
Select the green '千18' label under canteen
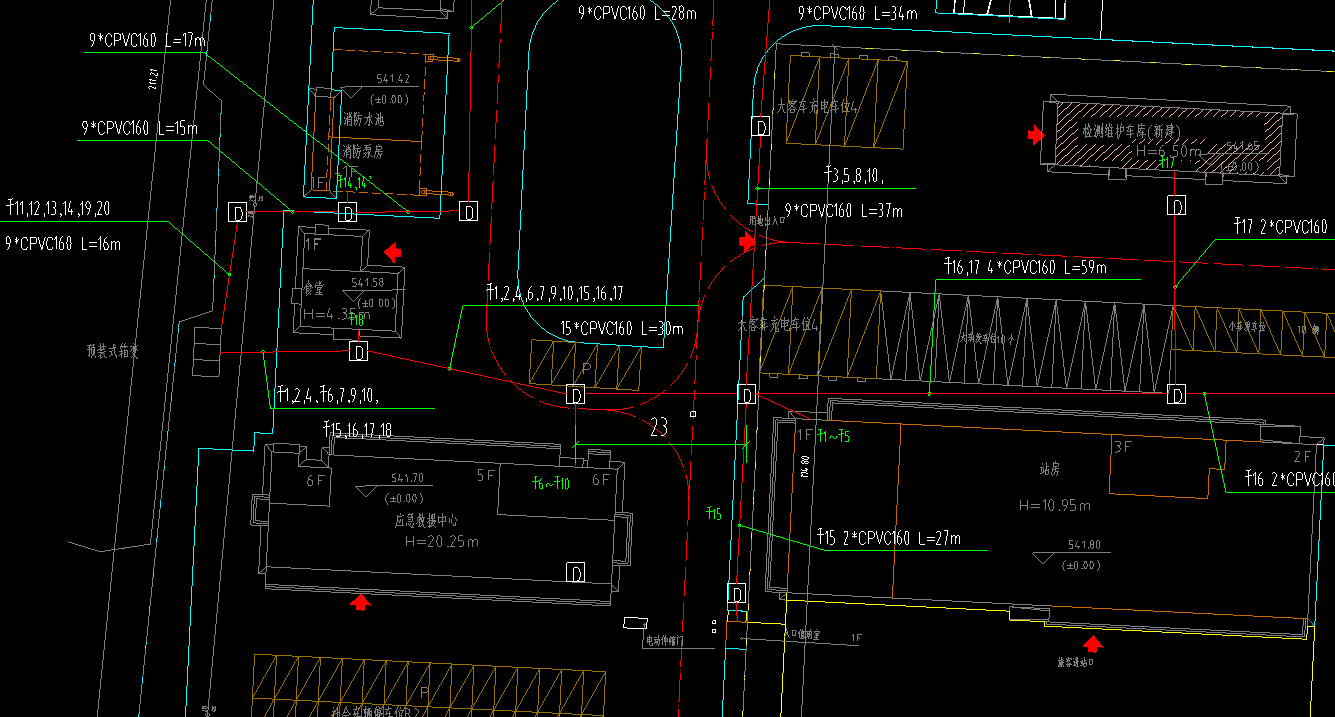pos(355,321)
